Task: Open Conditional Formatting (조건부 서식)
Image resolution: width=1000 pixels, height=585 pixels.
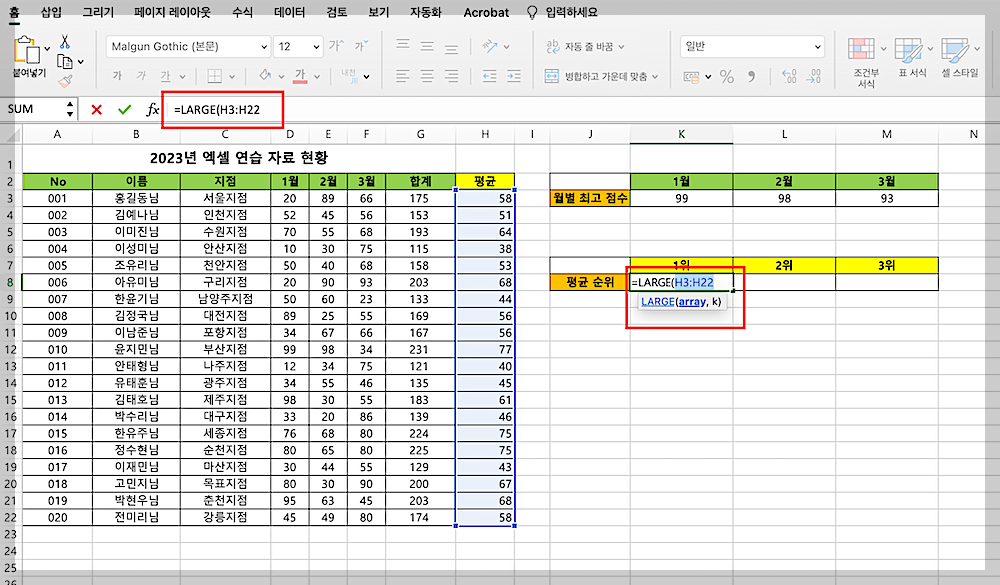Action: [866, 63]
